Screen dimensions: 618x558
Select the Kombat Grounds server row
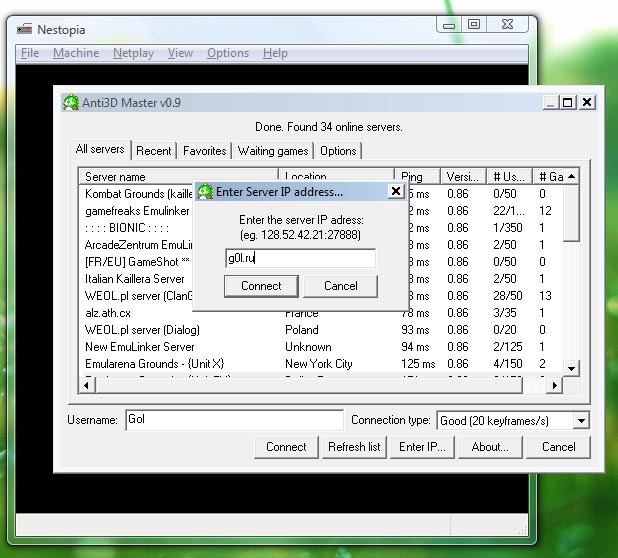click(321, 194)
